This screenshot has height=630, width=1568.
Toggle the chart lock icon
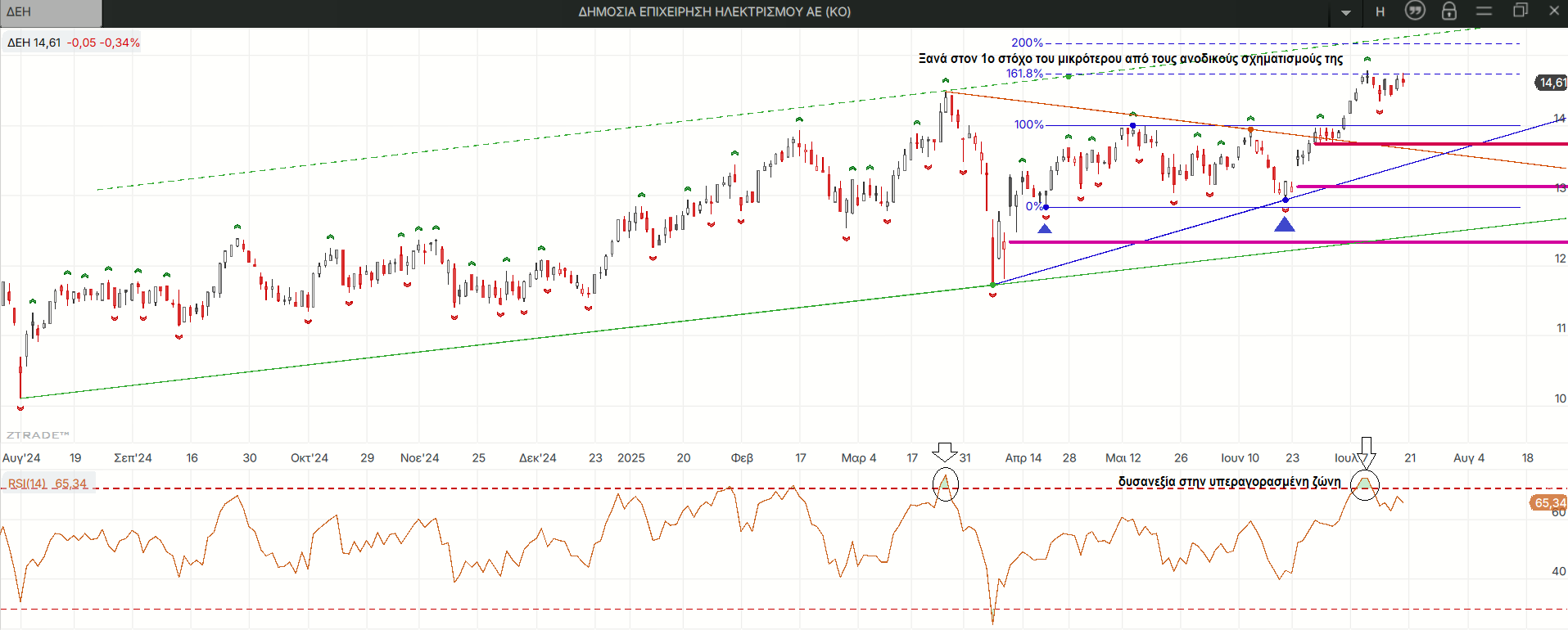(1449, 11)
